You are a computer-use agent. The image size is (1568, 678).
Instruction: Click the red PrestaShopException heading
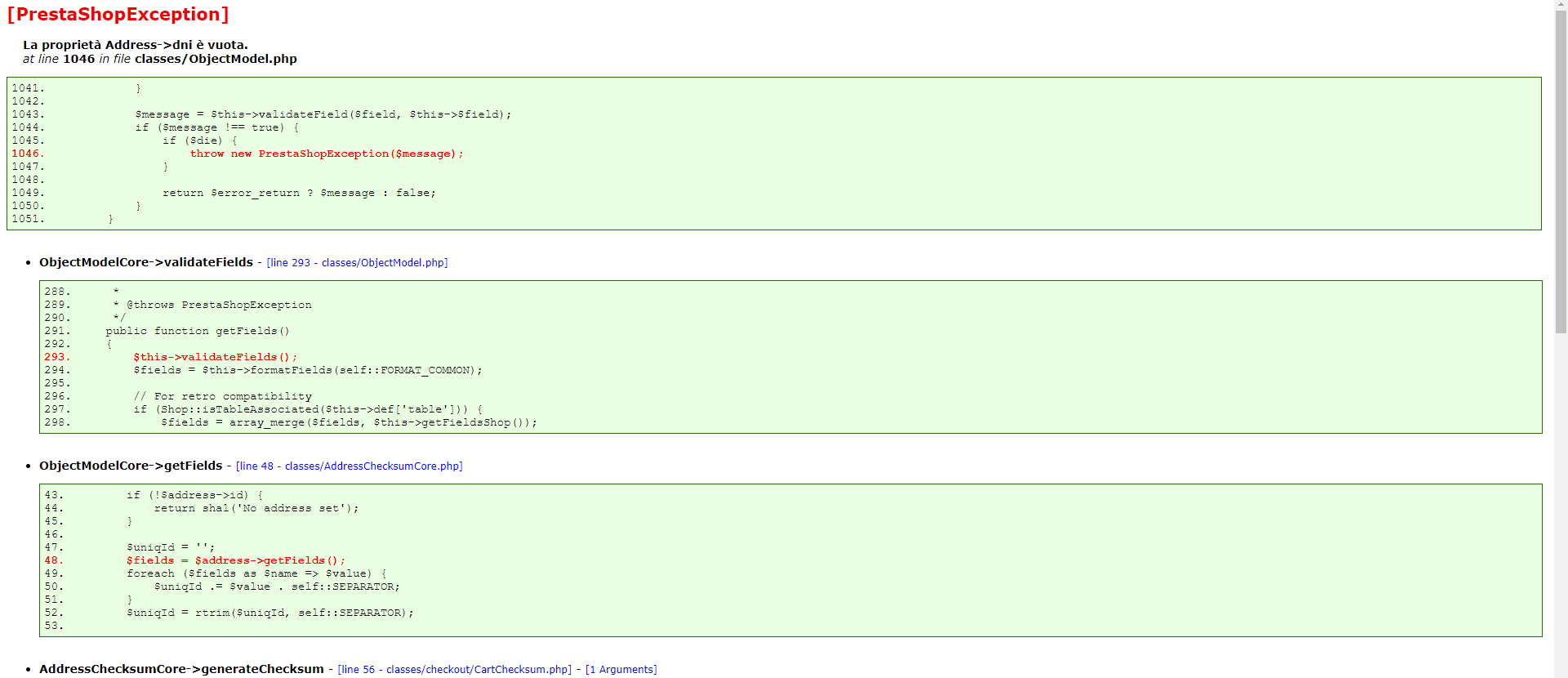click(x=118, y=15)
